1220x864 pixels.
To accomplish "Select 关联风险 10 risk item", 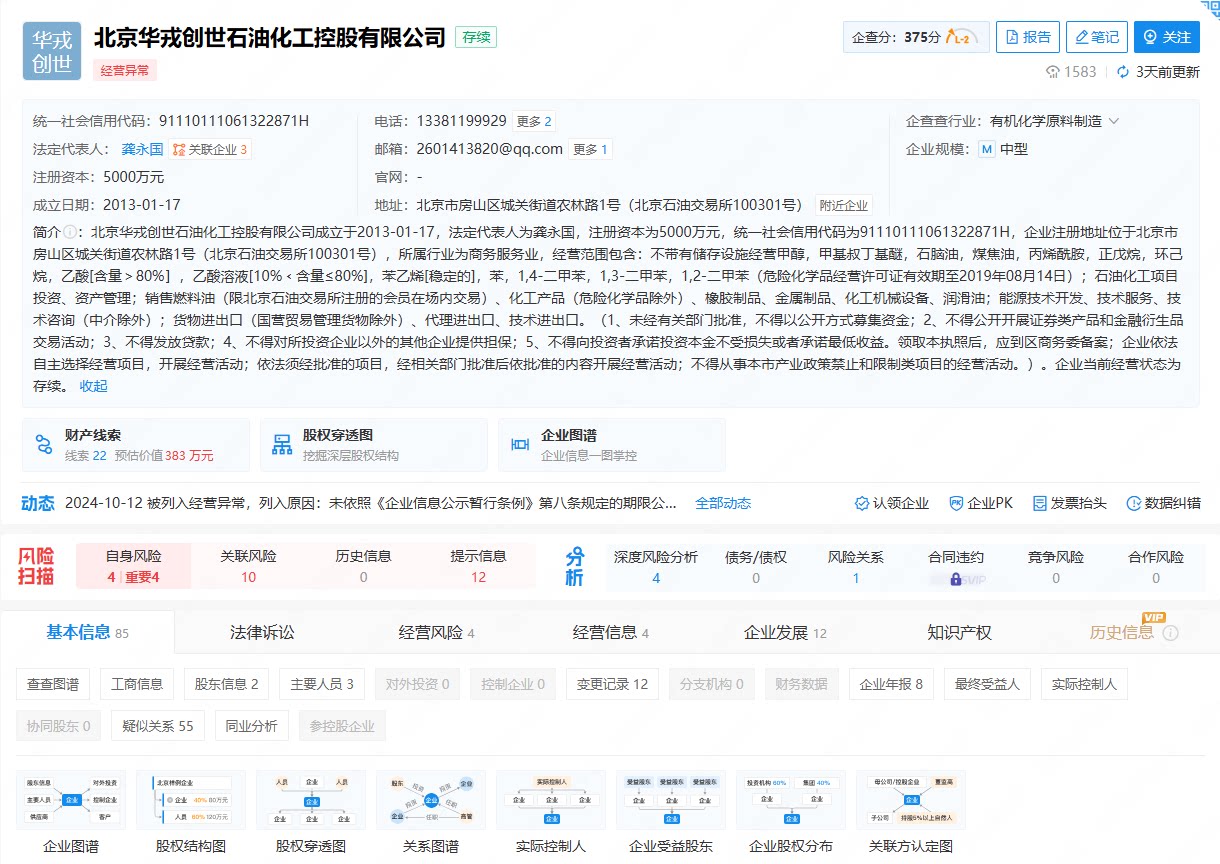I will pos(248,566).
